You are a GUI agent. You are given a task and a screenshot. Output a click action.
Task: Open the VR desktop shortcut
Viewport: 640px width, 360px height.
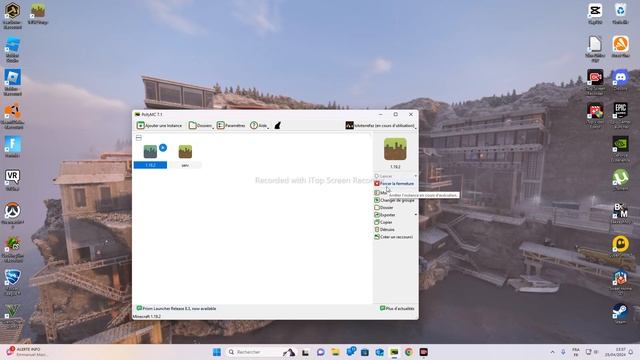coord(13,180)
